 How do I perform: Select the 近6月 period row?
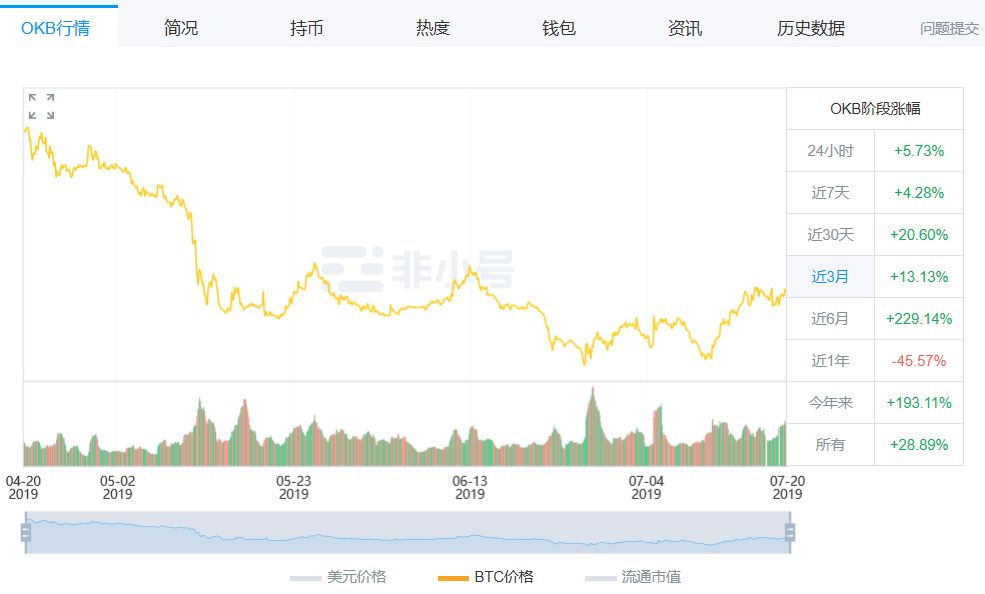tap(874, 319)
